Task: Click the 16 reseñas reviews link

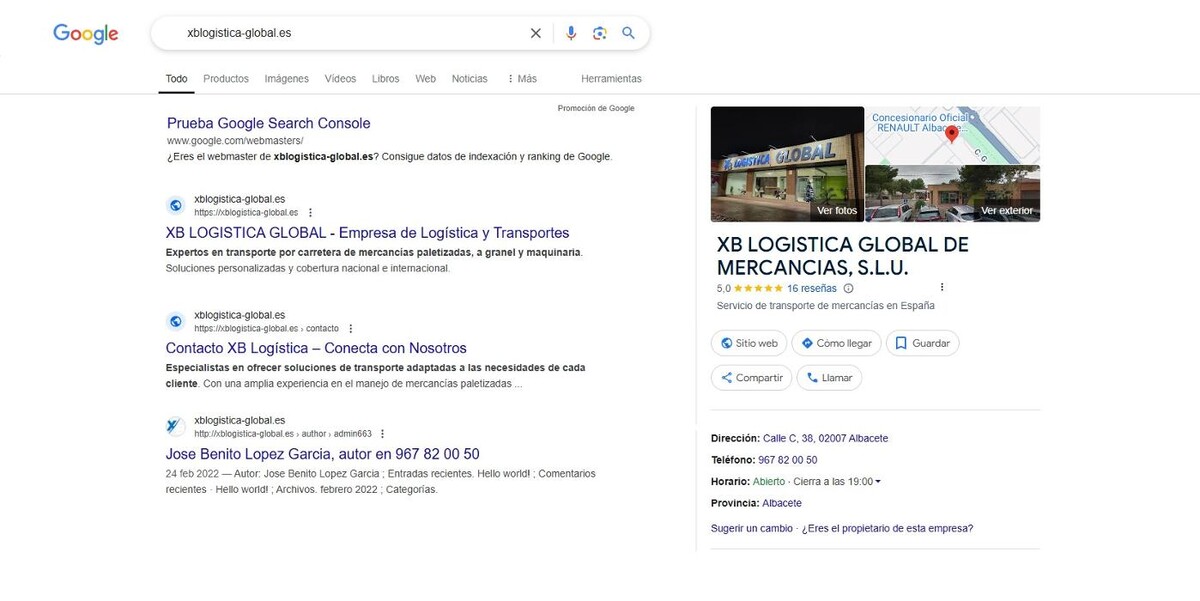Action: 812,288
